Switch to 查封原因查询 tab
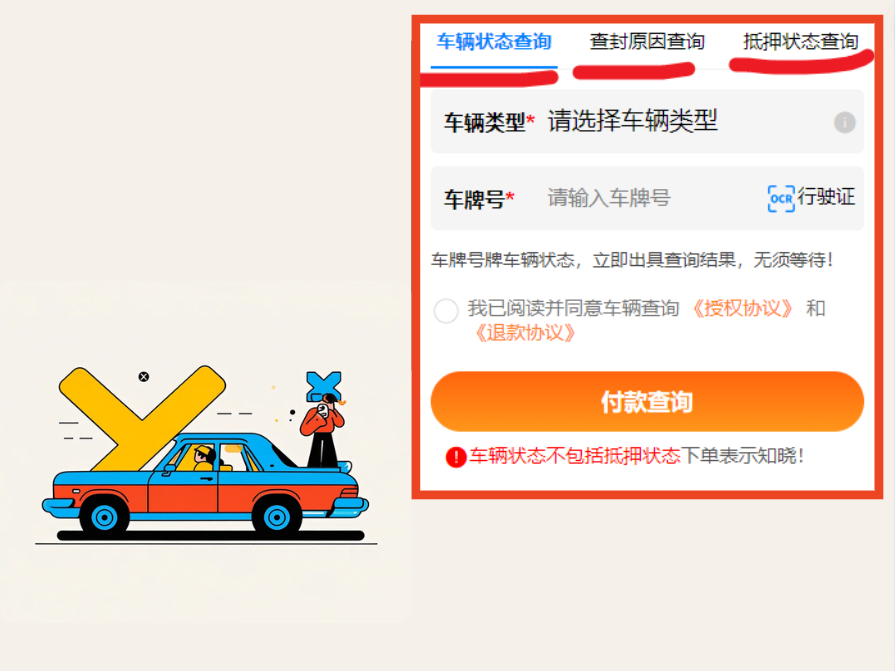This screenshot has width=895, height=671. tap(647, 42)
